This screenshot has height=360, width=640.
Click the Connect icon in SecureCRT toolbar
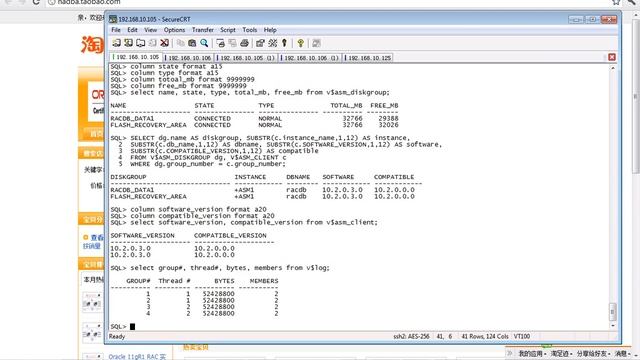click(116, 43)
